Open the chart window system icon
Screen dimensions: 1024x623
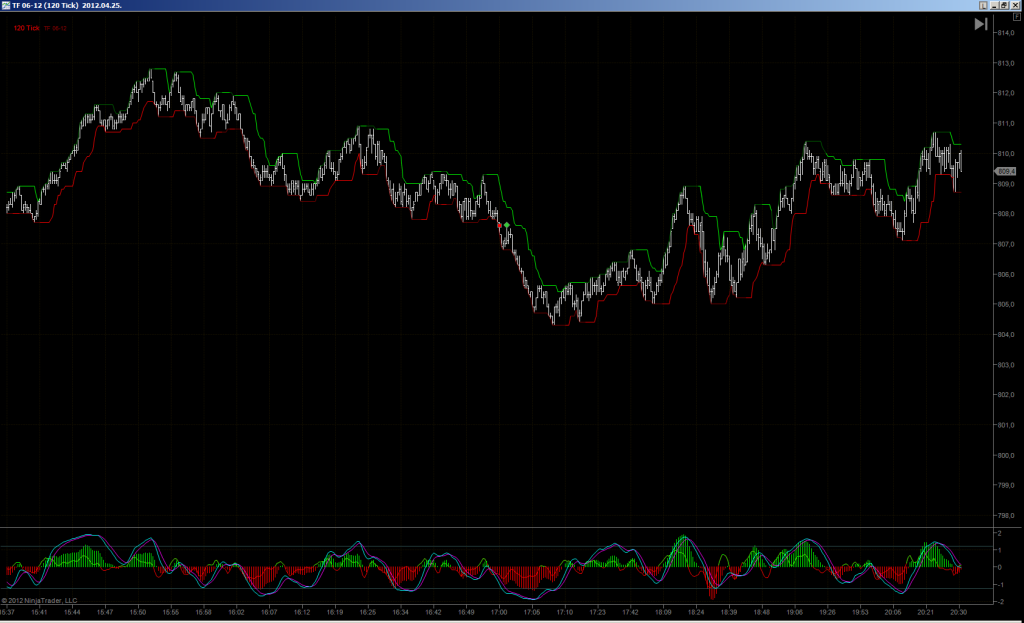point(5,5)
